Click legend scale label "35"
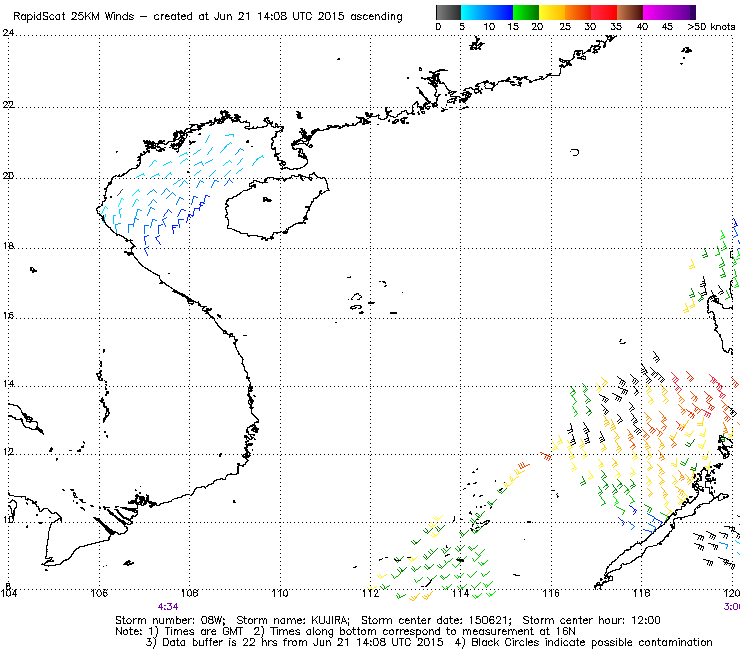The width and height of the screenshot is (740, 650). coord(616,27)
